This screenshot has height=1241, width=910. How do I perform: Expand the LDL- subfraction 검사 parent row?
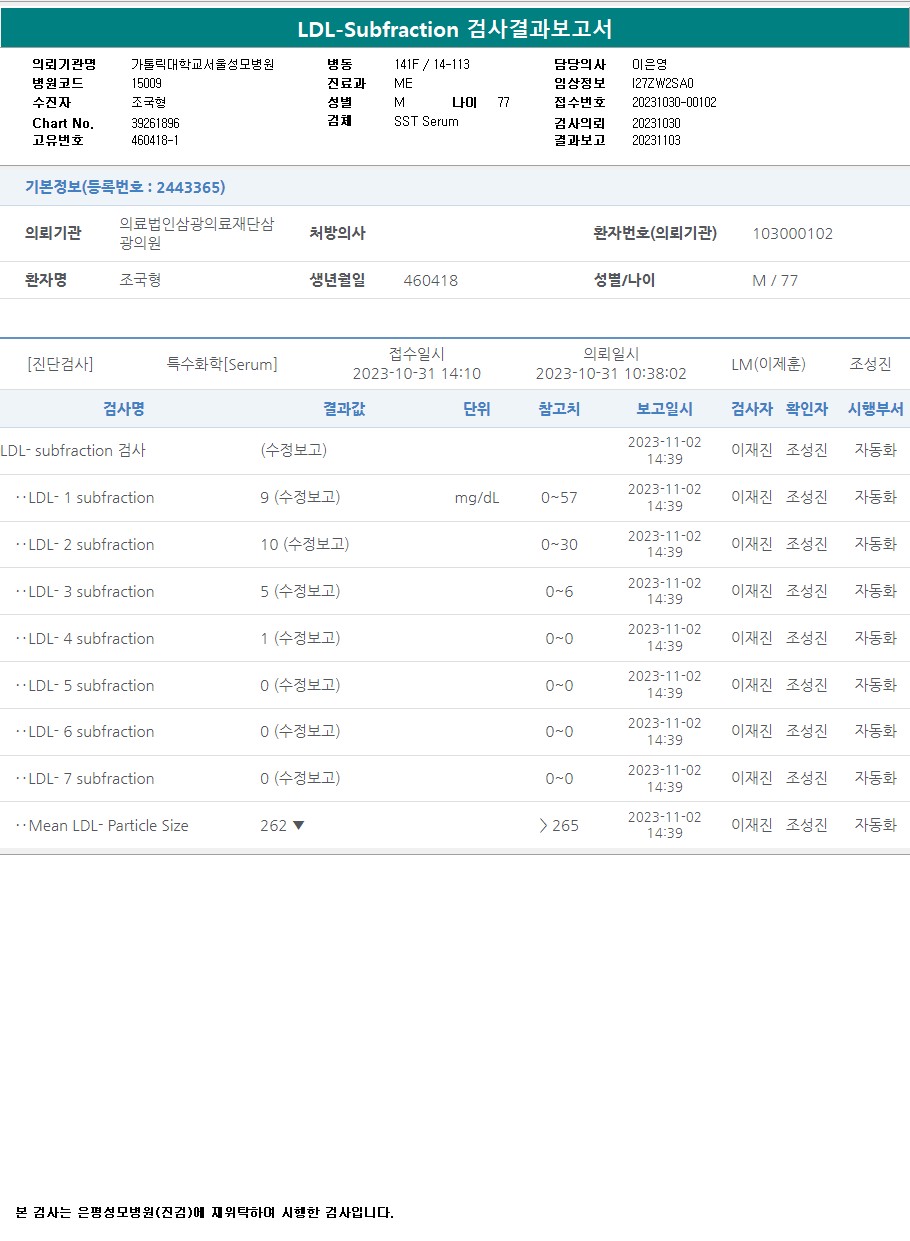point(73,451)
